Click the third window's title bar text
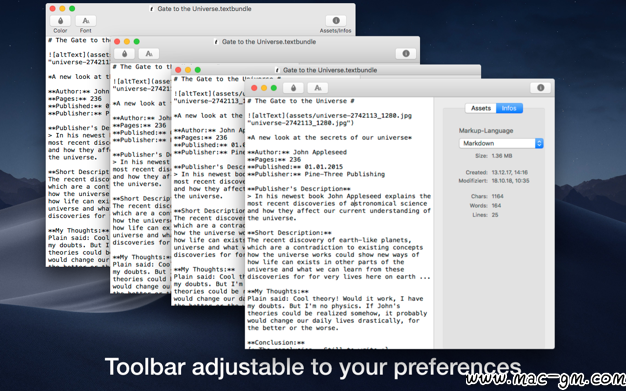 click(330, 70)
